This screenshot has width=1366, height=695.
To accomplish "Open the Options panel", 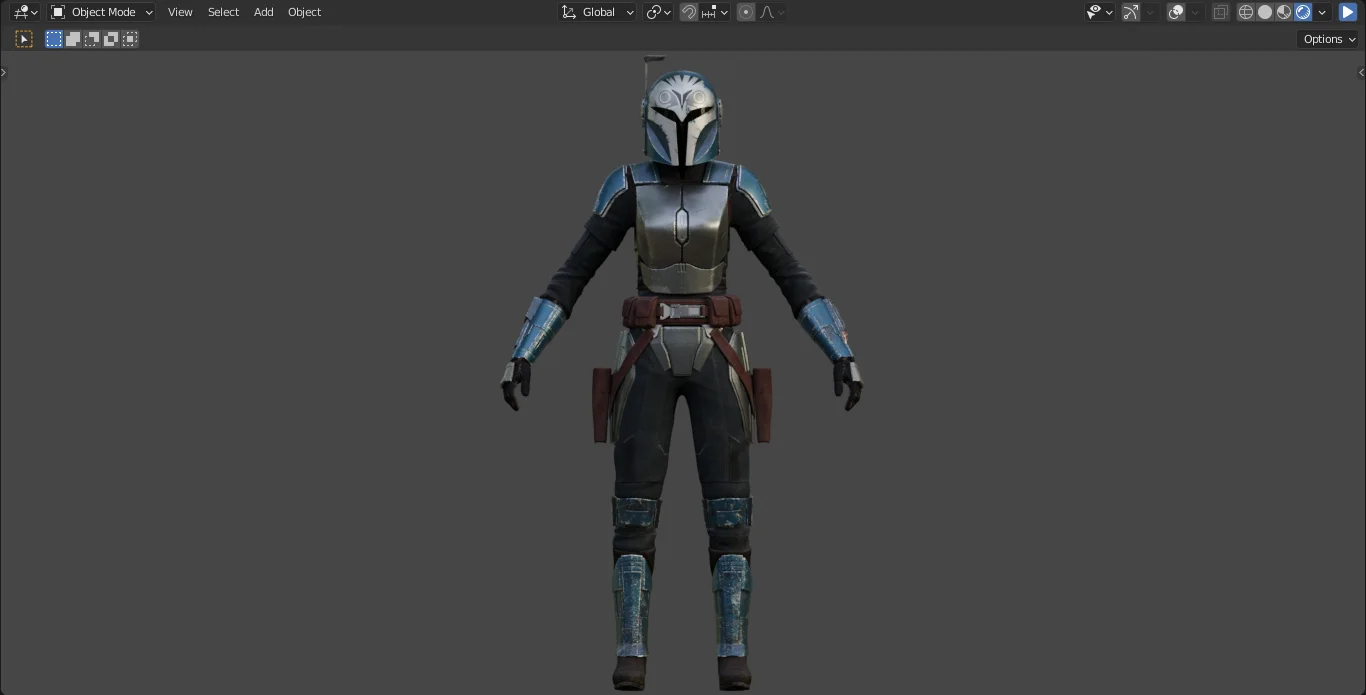I will tap(1326, 38).
